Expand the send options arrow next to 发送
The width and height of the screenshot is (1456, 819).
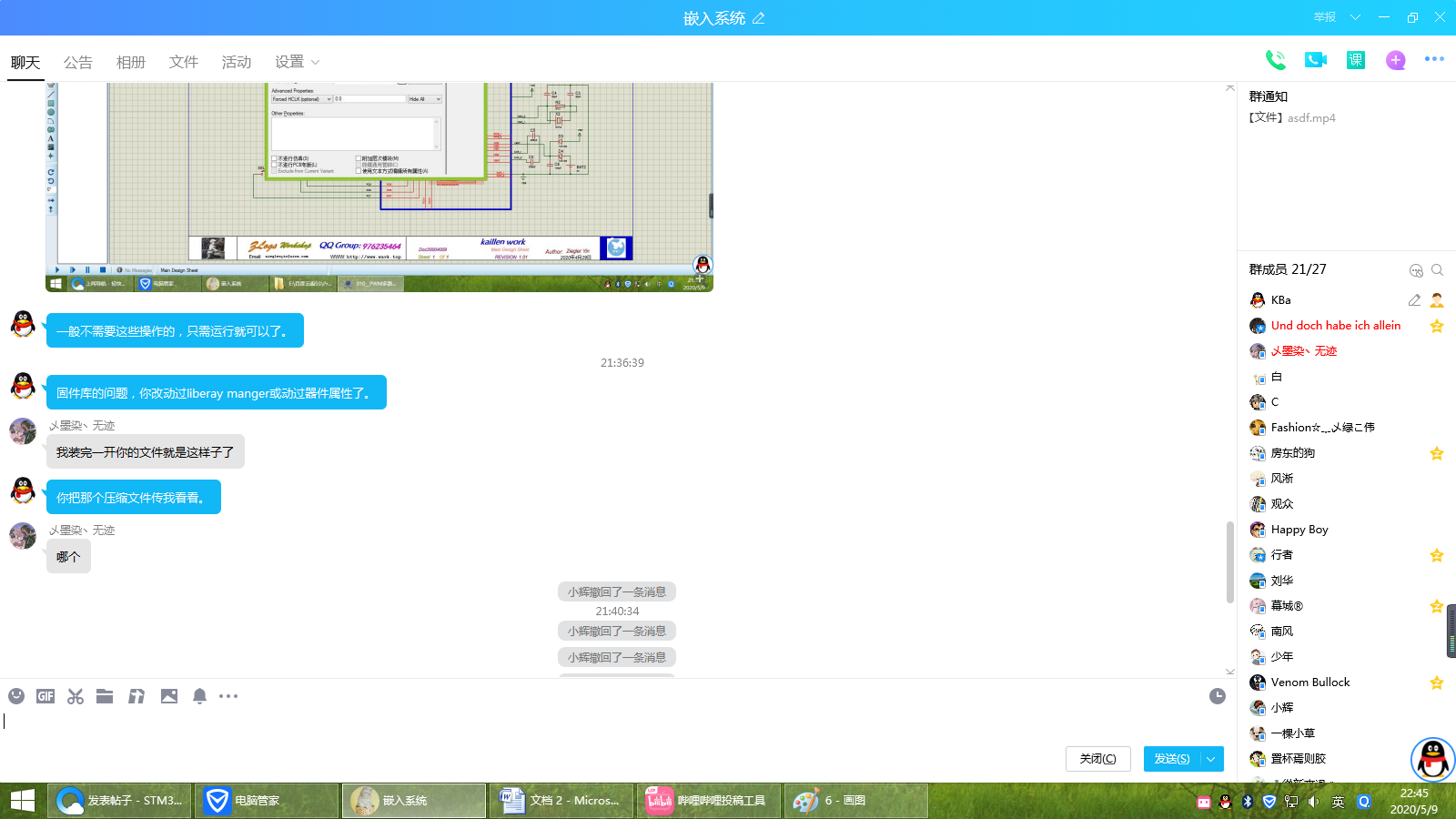1211,759
